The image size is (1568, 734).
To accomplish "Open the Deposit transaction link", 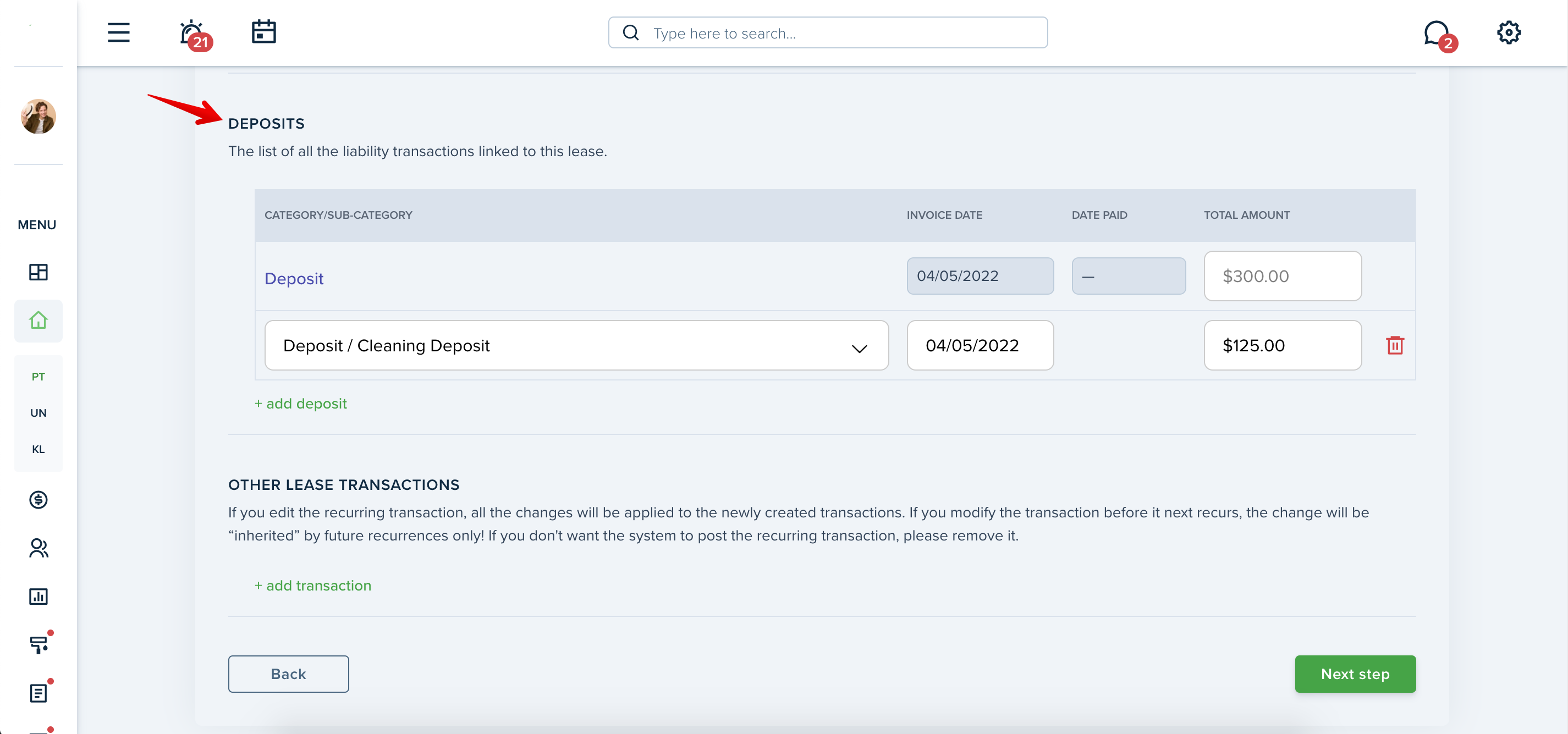I will click(x=294, y=279).
